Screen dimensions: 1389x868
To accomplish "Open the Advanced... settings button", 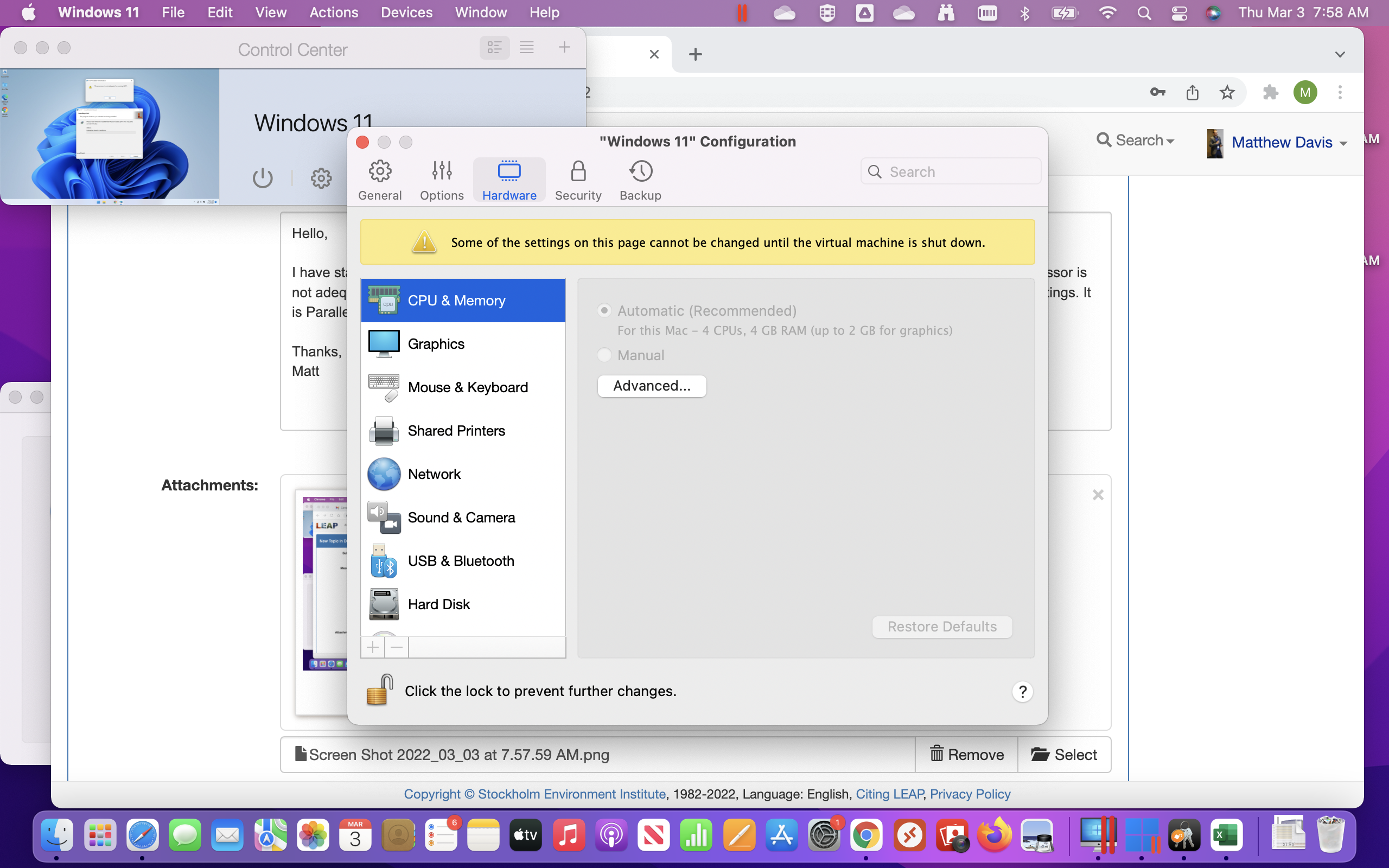I will click(652, 386).
